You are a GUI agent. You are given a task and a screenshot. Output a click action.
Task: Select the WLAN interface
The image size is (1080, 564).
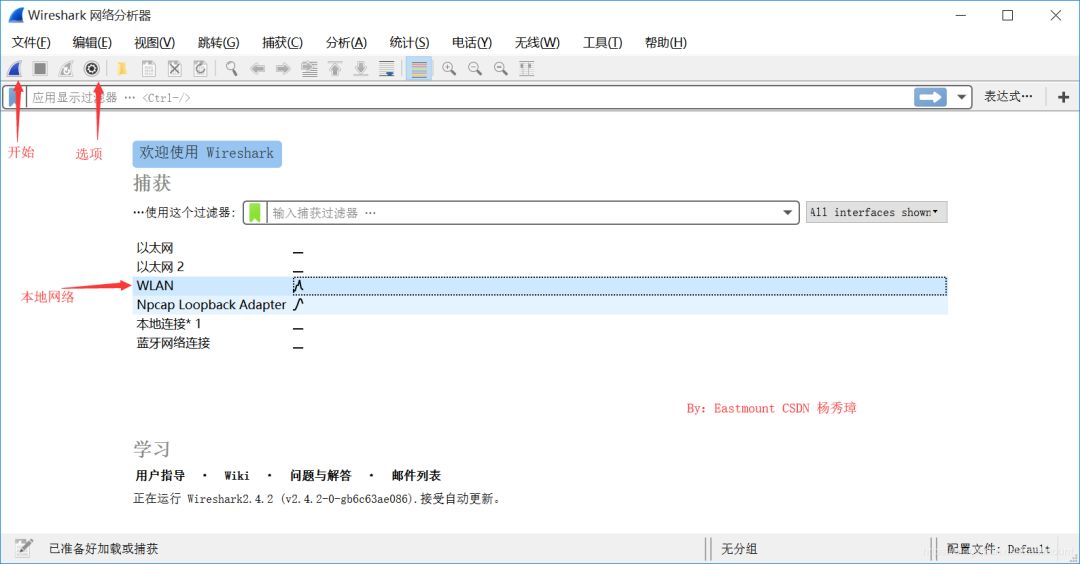click(540, 286)
